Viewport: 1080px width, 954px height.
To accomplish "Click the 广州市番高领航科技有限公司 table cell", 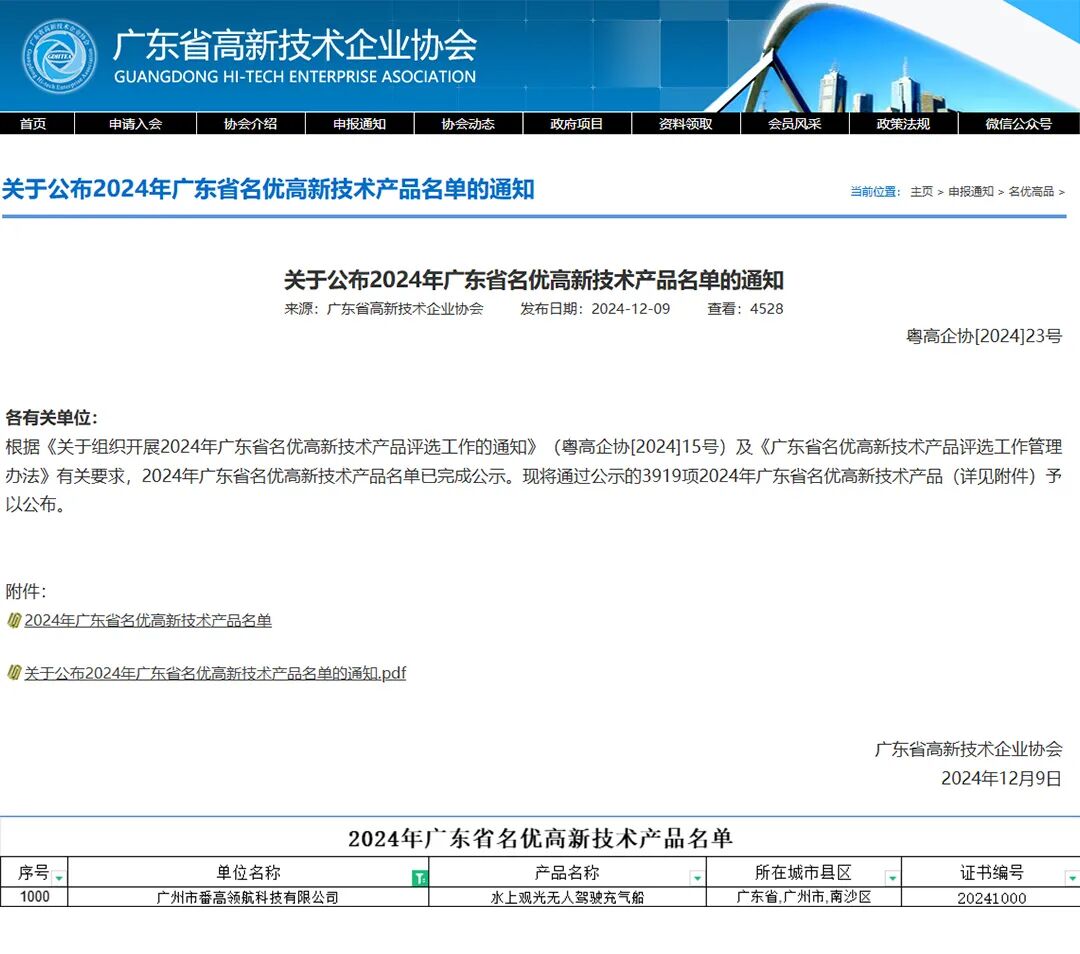I will pyautogui.click(x=248, y=897).
